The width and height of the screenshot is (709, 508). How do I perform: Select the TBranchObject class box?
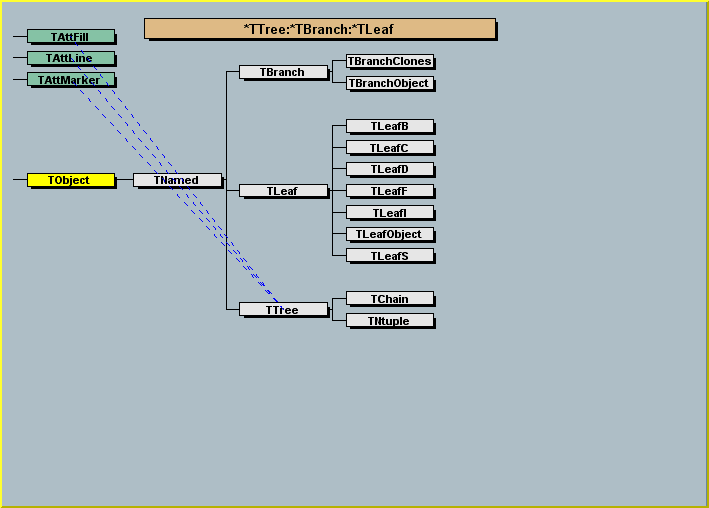pyautogui.click(x=390, y=84)
